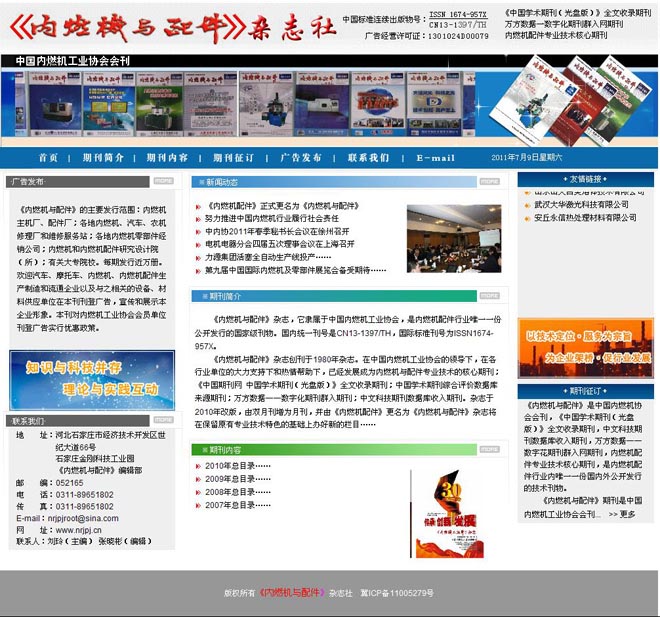The height and width of the screenshot is (617, 660).
Task: Open 2009年总目录 link
Action: (x=238, y=479)
